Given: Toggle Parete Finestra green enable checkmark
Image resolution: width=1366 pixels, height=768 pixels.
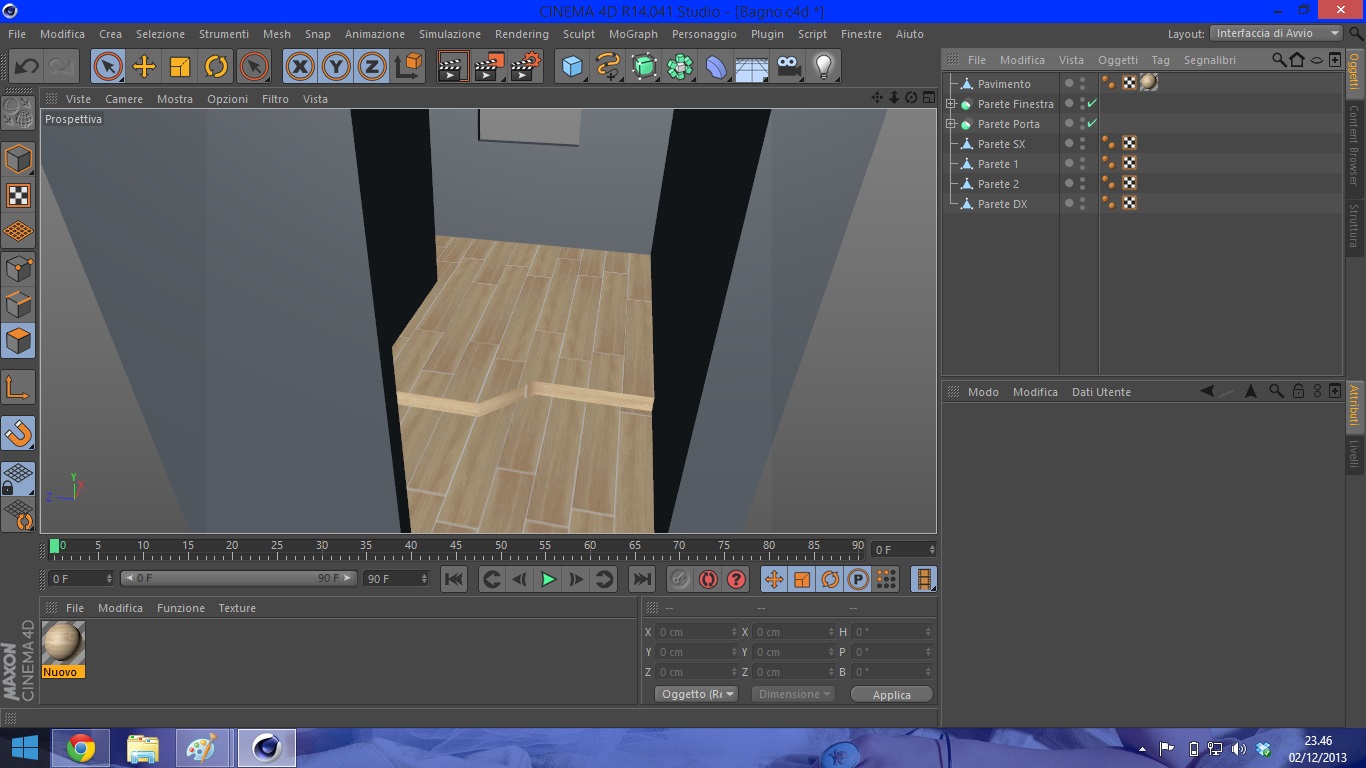Looking at the screenshot, I should point(1092,104).
